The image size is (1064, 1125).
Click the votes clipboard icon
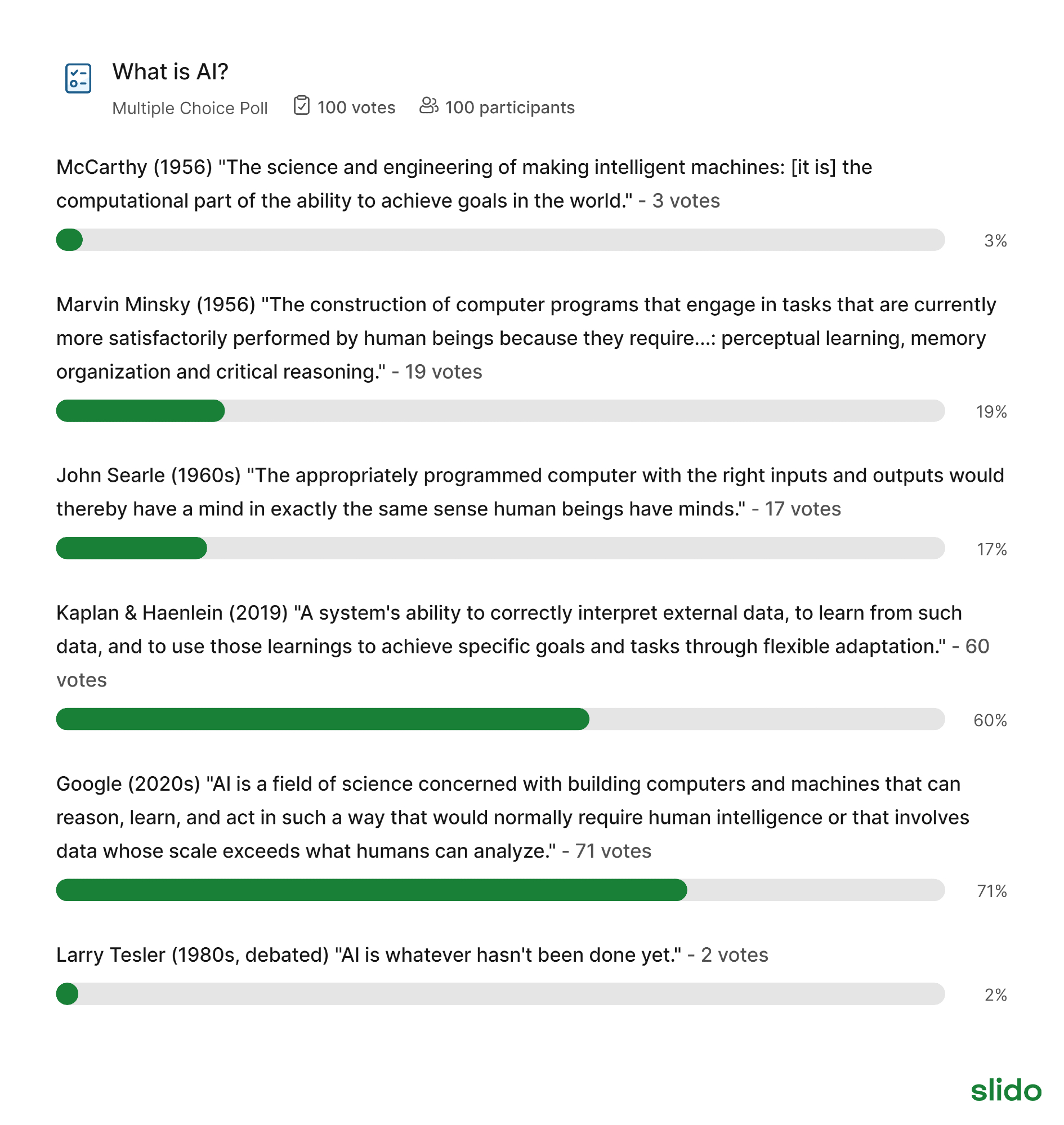[302, 106]
